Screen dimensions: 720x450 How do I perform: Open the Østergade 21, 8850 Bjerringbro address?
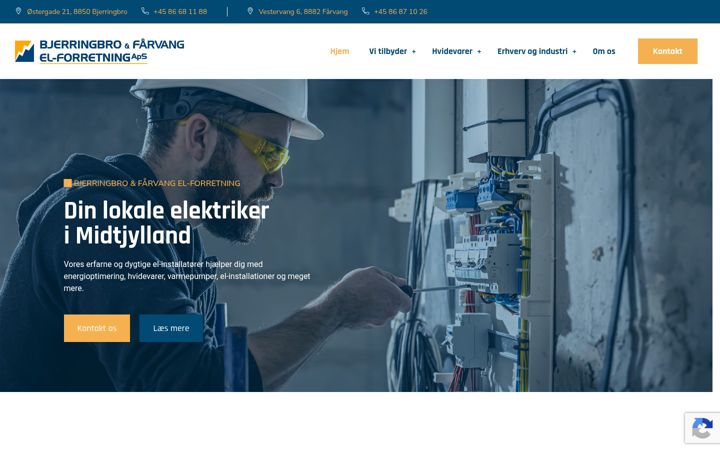[x=77, y=11]
